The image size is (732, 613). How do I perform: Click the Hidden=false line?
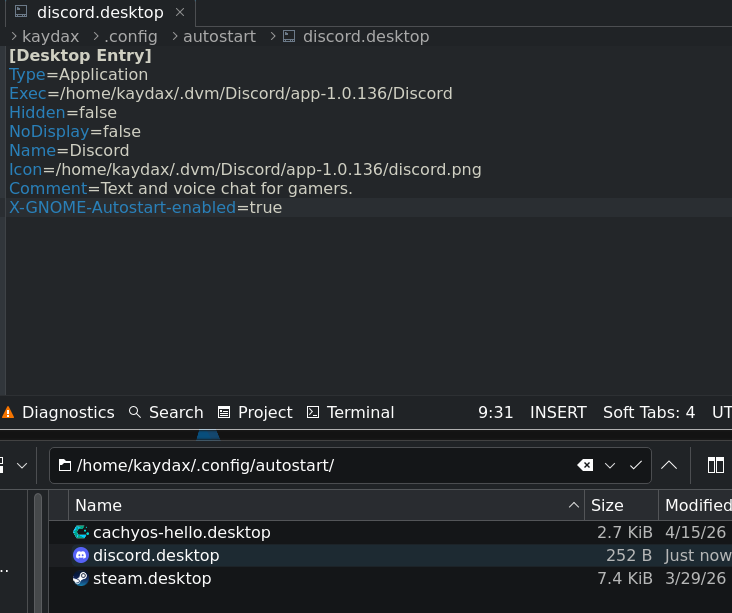pos(63,113)
